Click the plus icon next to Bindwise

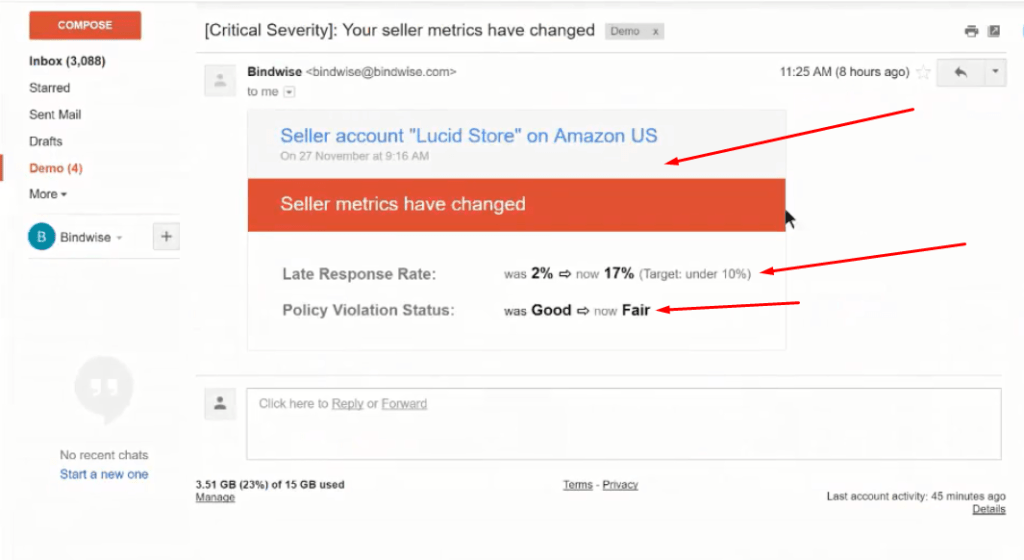[x=167, y=236]
